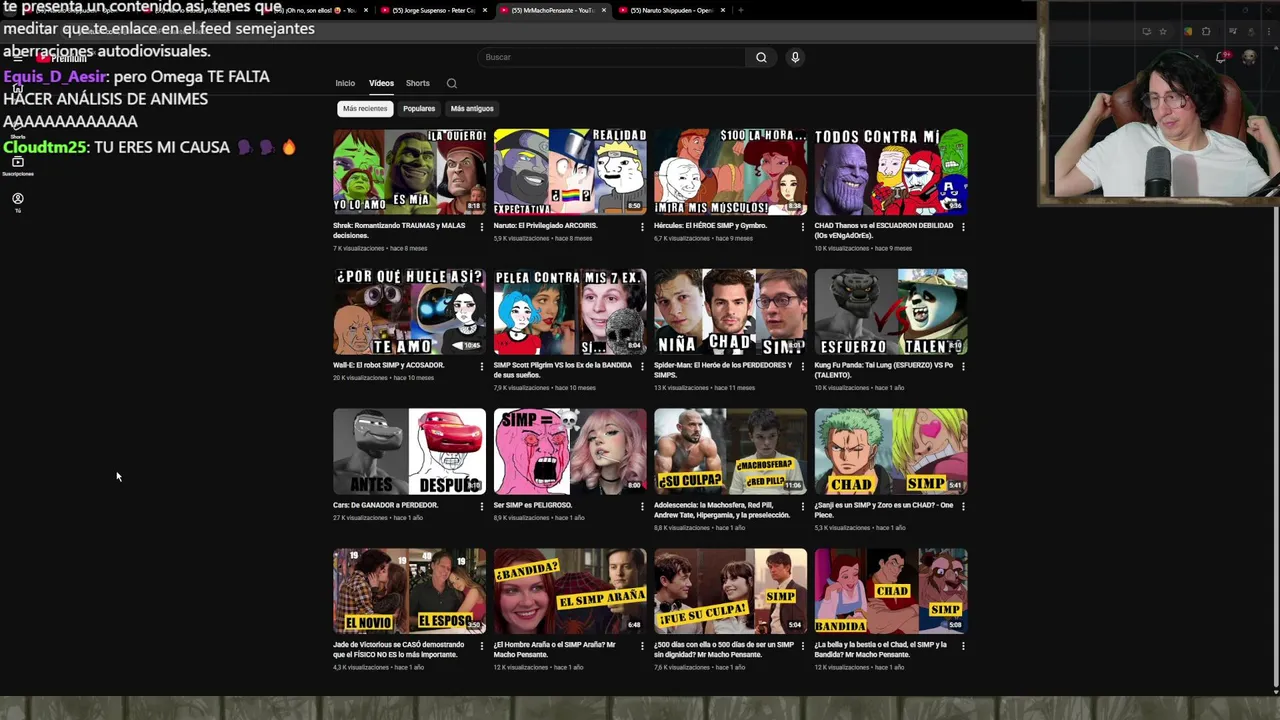Image resolution: width=1280 pixels, height=720 pixels.
Task: Close the MrMachoPensante browser tab
Action: (x=604, y=10)
